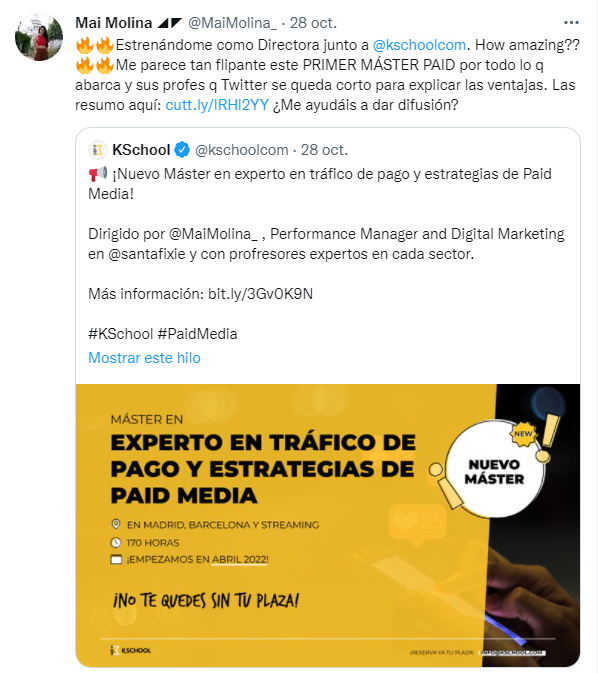The image size is (598, 673).
Task: Click the KSchool round logo avatar
Action: click(x=98, y=150)
